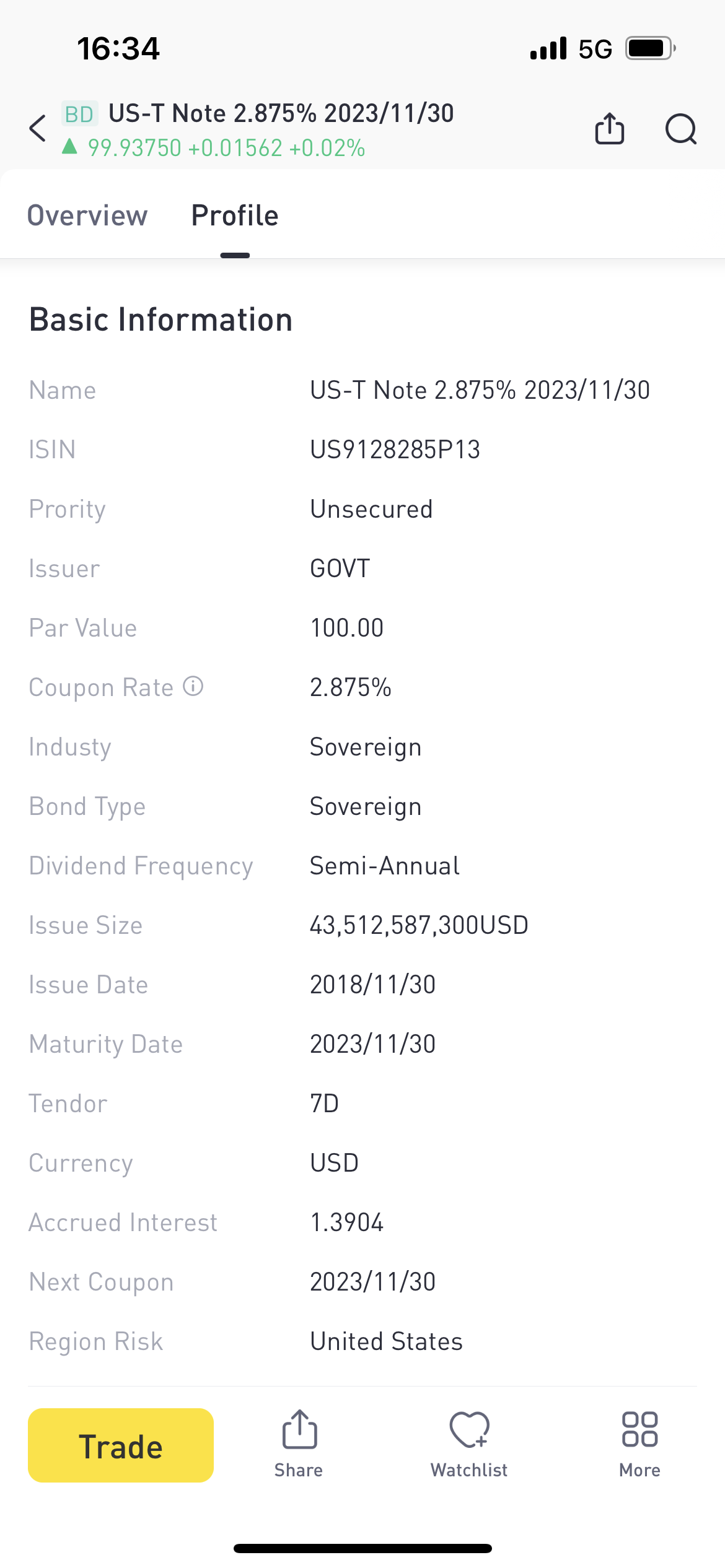Tap the green price change triangle
The image size is (725, 1568).
coord(69,147)
